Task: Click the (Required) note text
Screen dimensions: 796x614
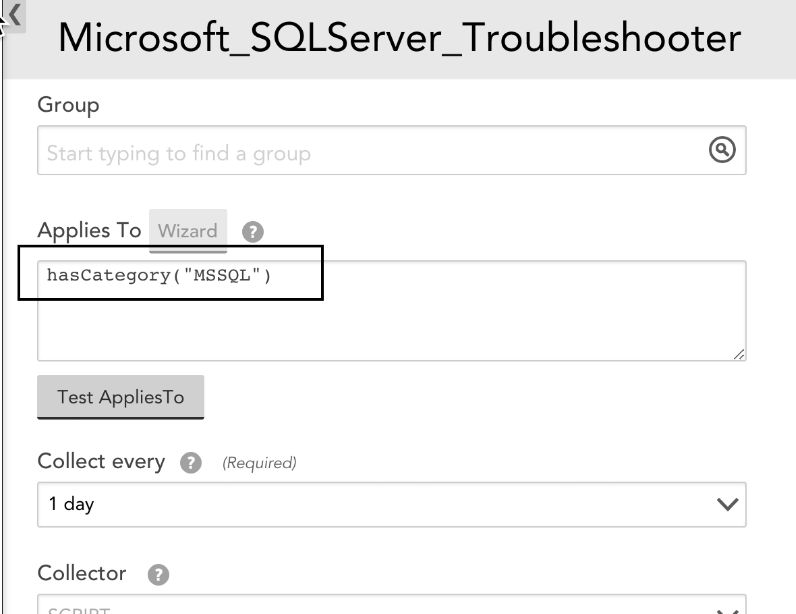Action: (x=259, y=463)
